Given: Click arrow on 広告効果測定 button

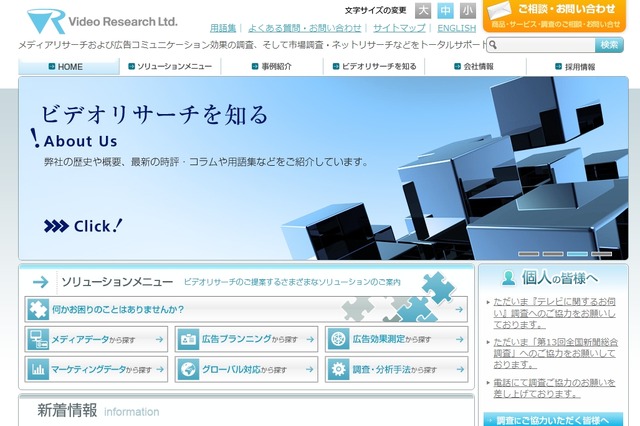Looking at the screenshot, I should (x=460, y=339).
